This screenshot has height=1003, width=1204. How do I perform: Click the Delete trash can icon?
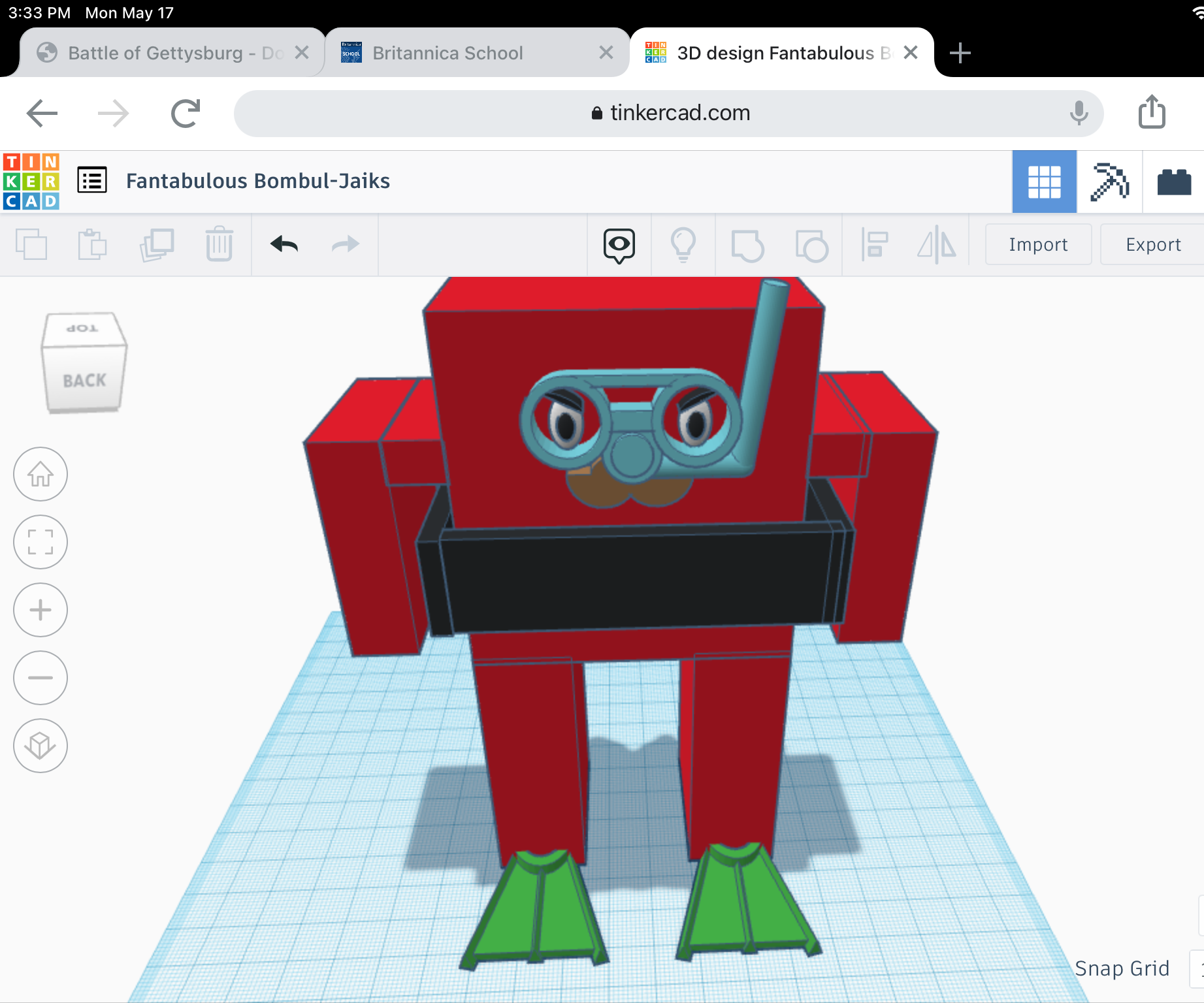[219, 244]
